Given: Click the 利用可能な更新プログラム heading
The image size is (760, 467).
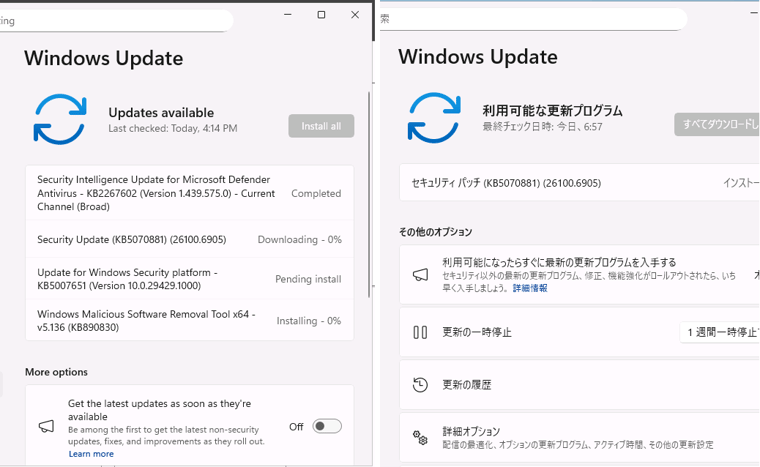Looking at the screenshot, I should [552, 111].
